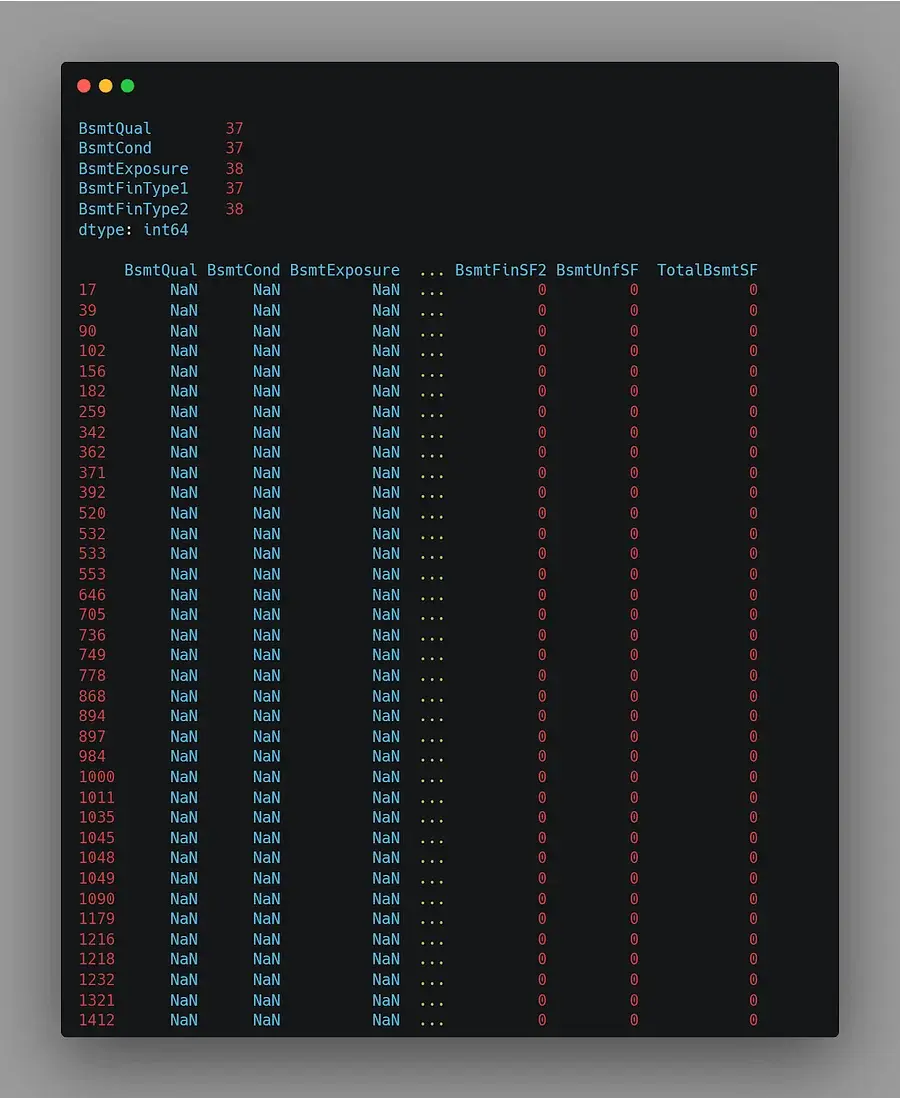Click BsmtCond NaN value in row 1412
900x1098 pixels.
tap(266, 1020)
